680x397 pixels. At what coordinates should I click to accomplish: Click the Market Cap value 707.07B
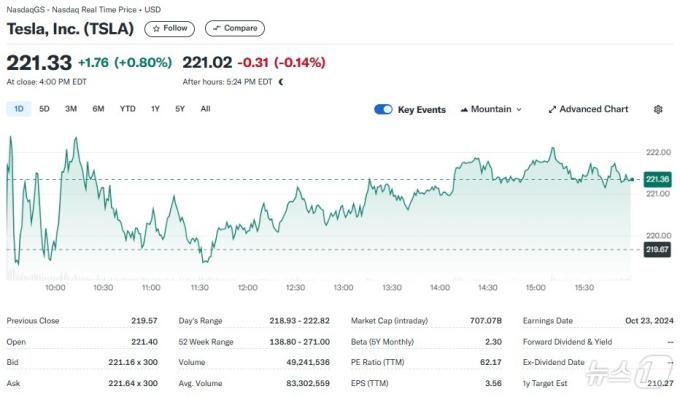coord(486,321)
